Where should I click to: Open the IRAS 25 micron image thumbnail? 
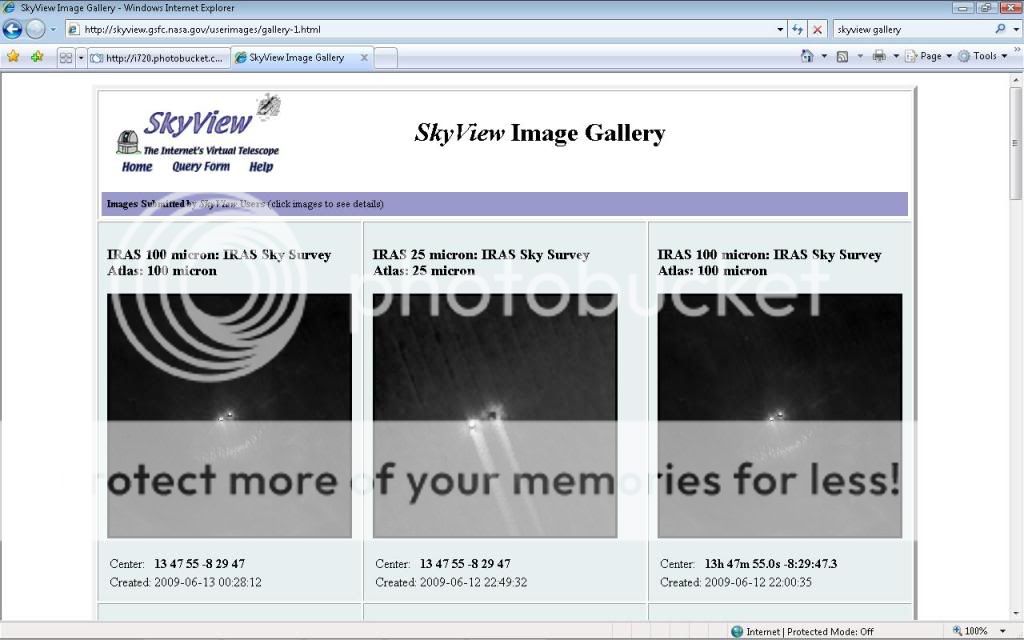(494, 415)
